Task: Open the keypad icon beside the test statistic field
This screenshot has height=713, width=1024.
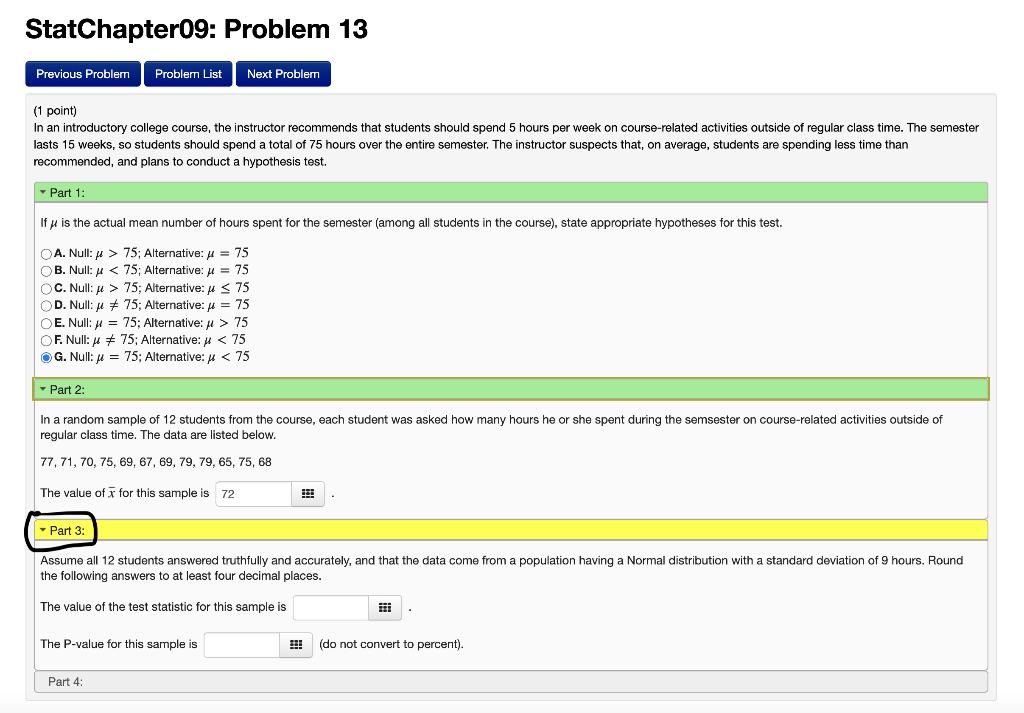Action: pyautogui.click(x=384, y=607)
